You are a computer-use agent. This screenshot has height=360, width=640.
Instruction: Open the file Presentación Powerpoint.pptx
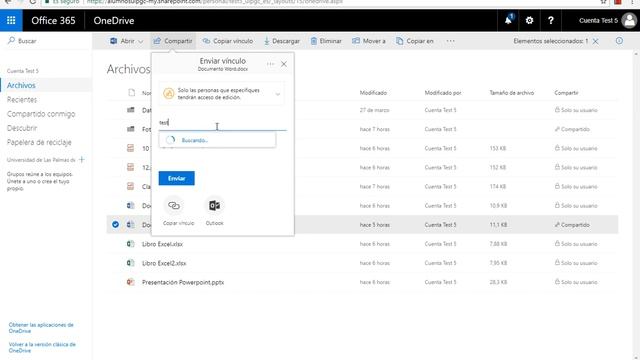[x=183, y=282]
